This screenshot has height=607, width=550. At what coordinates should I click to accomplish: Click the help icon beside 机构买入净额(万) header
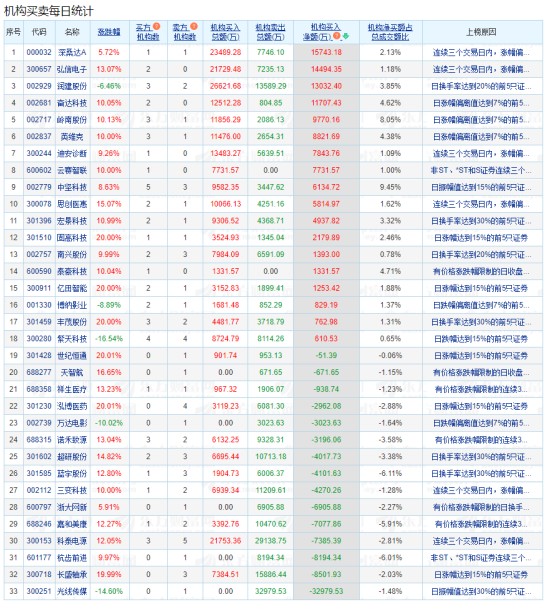337,36
